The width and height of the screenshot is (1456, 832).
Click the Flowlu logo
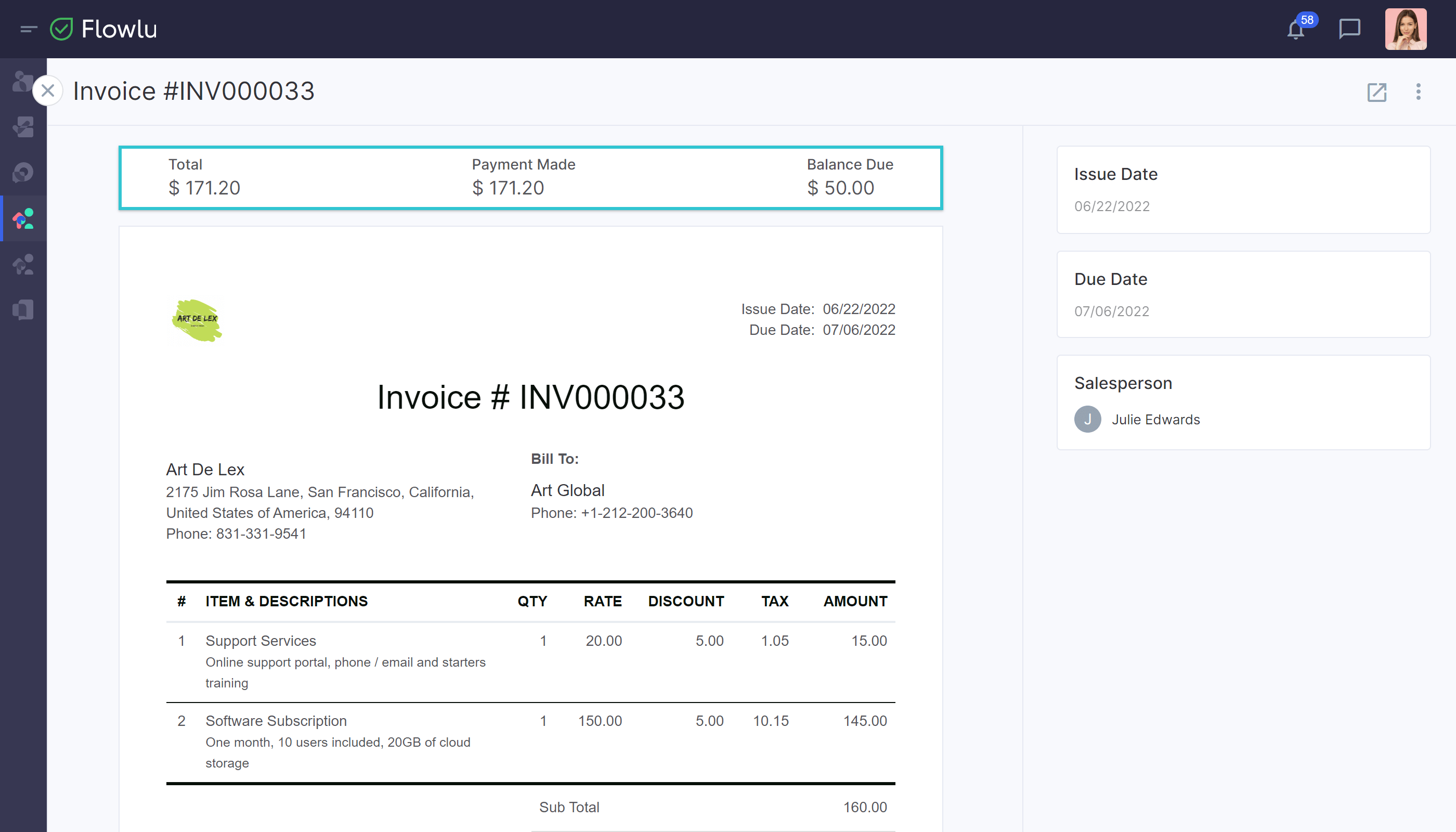pos(103,29)
